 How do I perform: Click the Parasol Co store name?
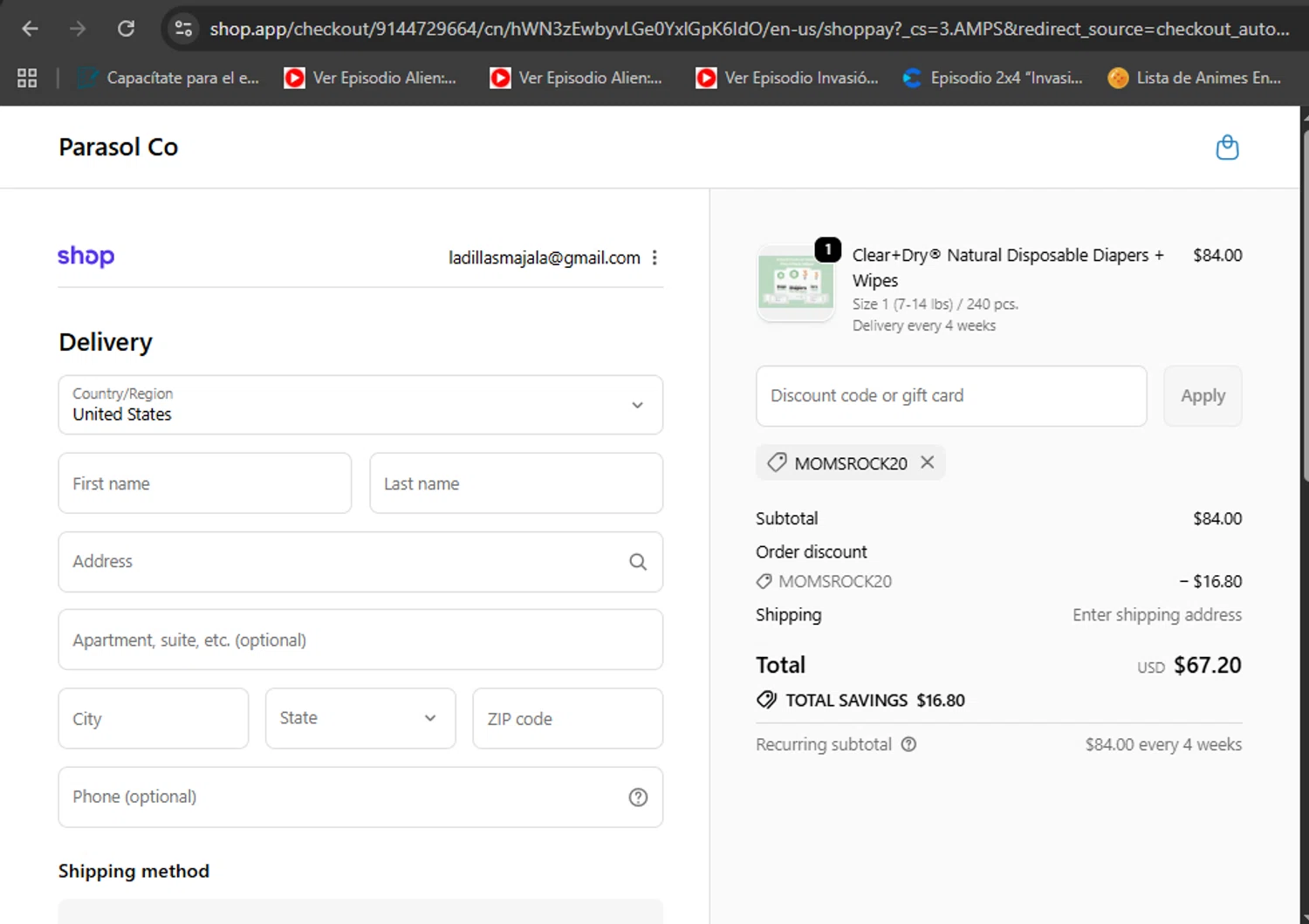[x=119, y=147]
